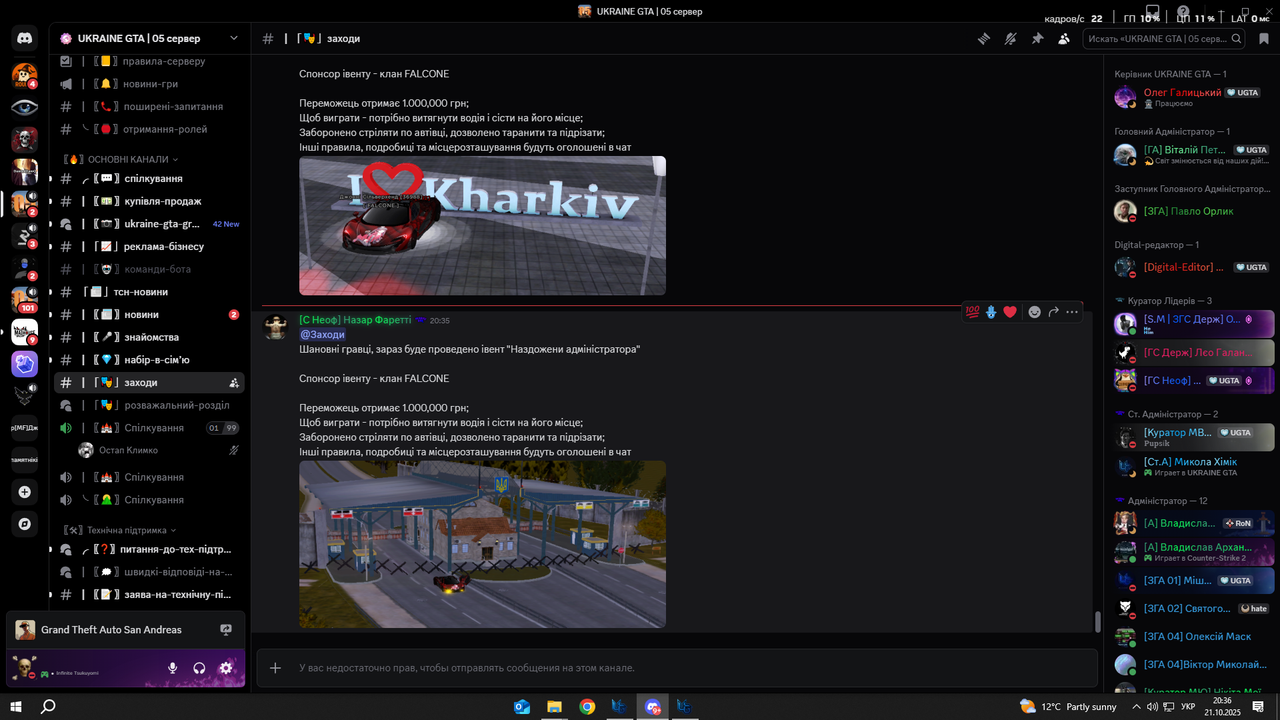The image size is (1280, 720).
Task: Open тсн-новини channel
Action: pyautogui.click(x=149, y=292)
